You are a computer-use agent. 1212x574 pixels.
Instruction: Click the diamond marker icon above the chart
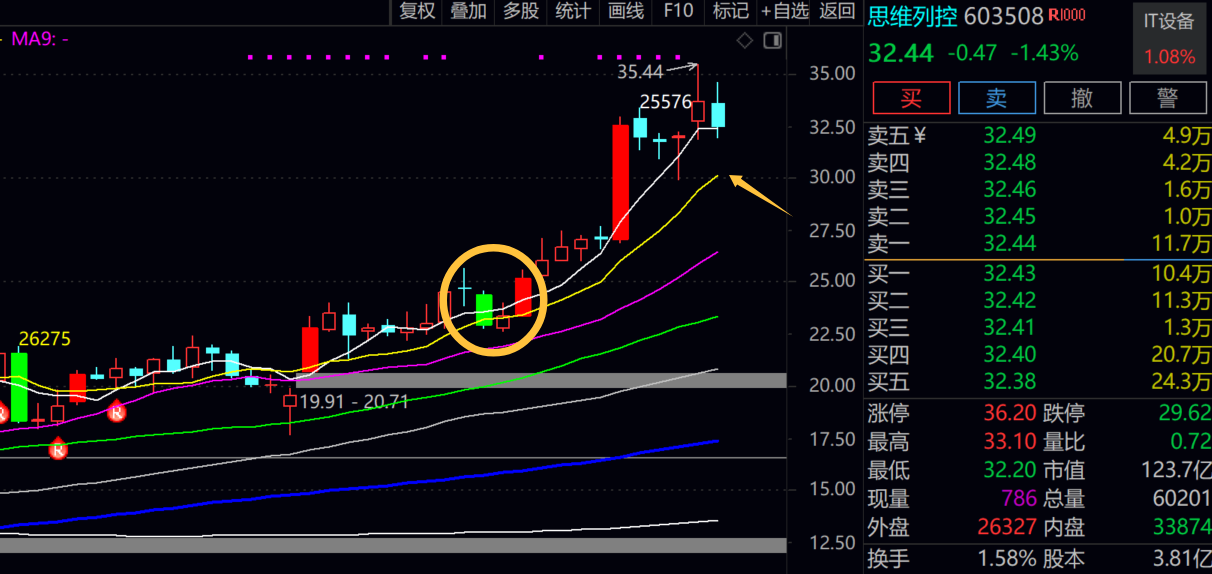tap(744, 41)
